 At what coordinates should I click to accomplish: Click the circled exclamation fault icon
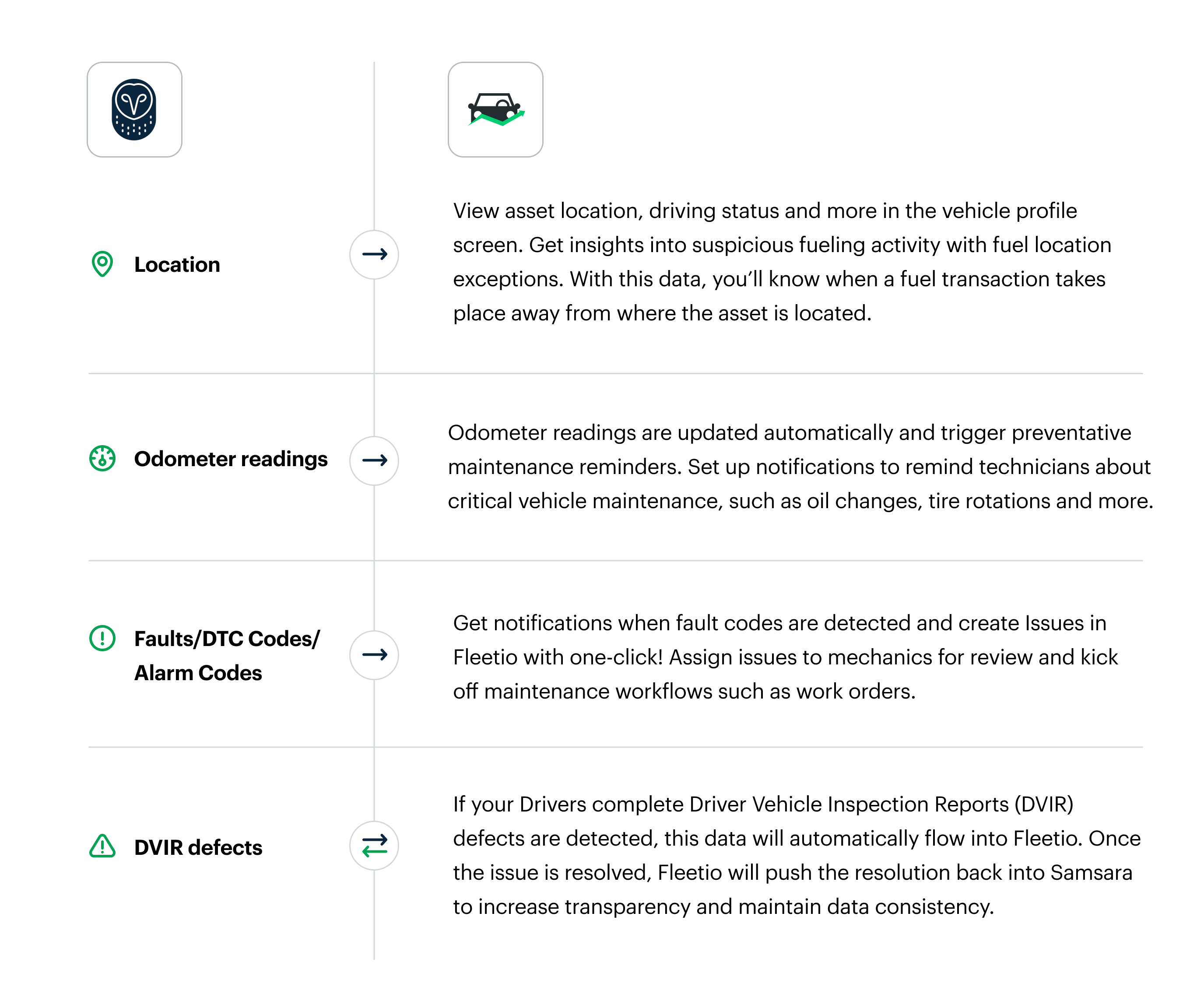[102, 638]
